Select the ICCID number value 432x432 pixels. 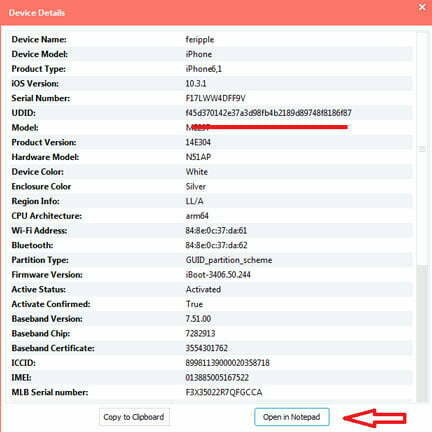227,363
